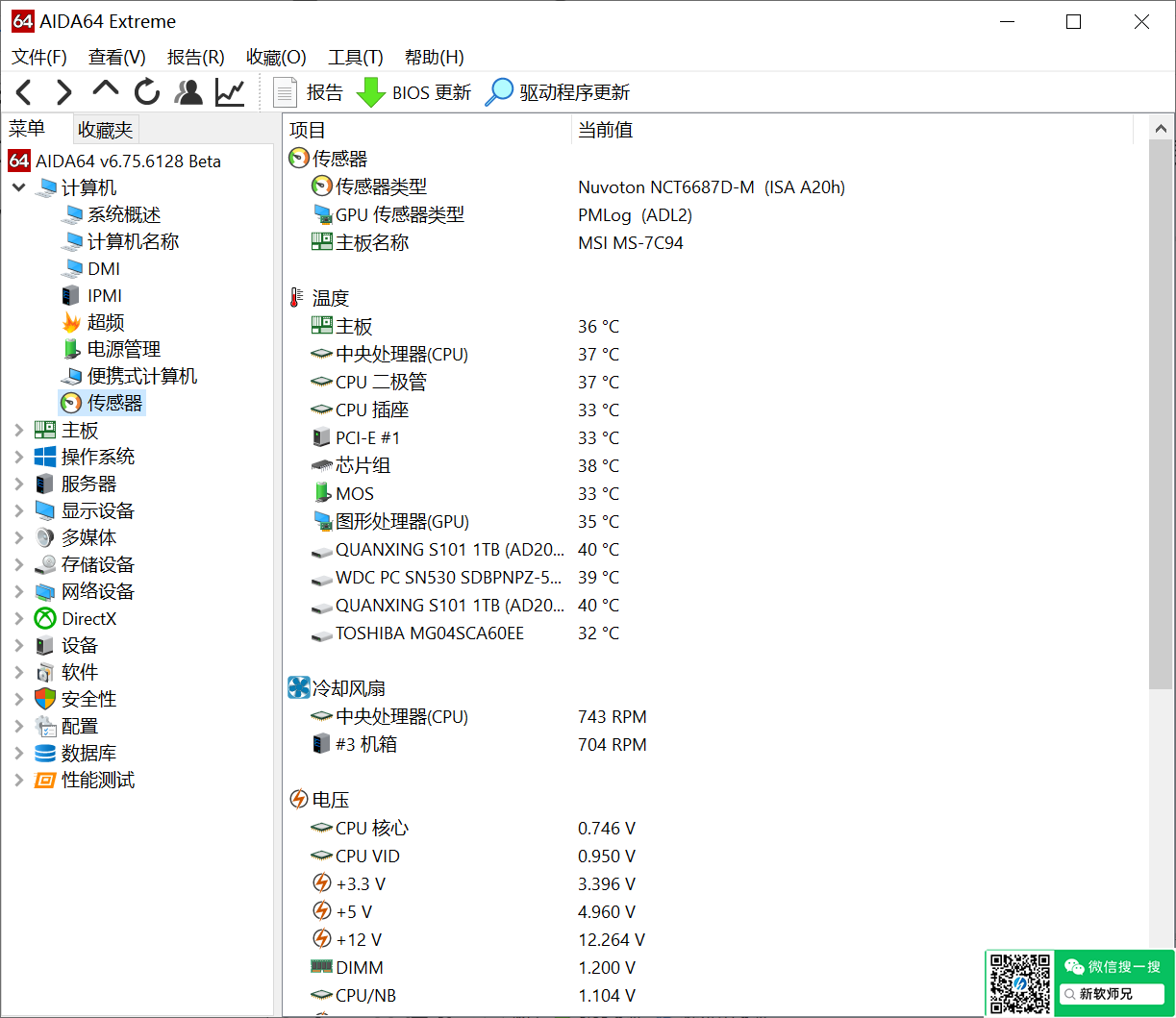This screenshot has height=1018, width=1176.
Task: Click the forward navigation arrow
Action: point(64,92)
